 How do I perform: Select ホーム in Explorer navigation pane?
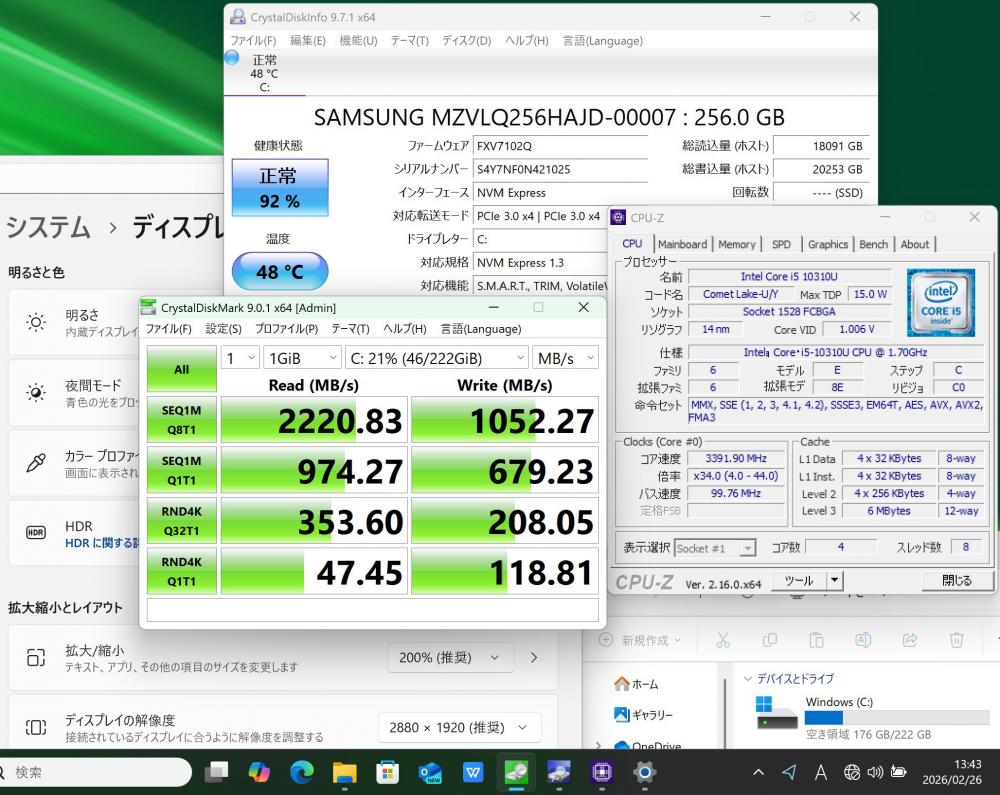[x=645, y=684]
